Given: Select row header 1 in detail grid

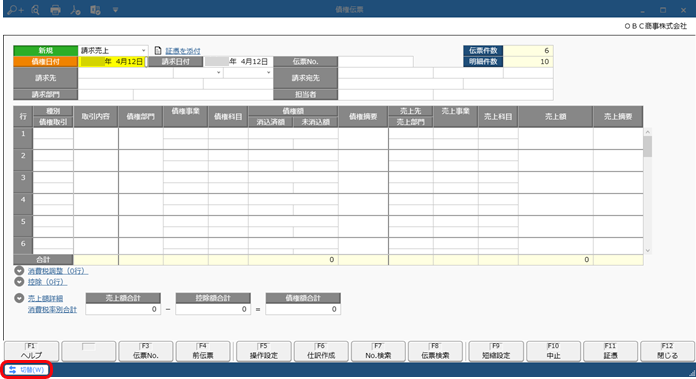Looking at the screenshot, I should pyautogui.click(x=23, y=138).
